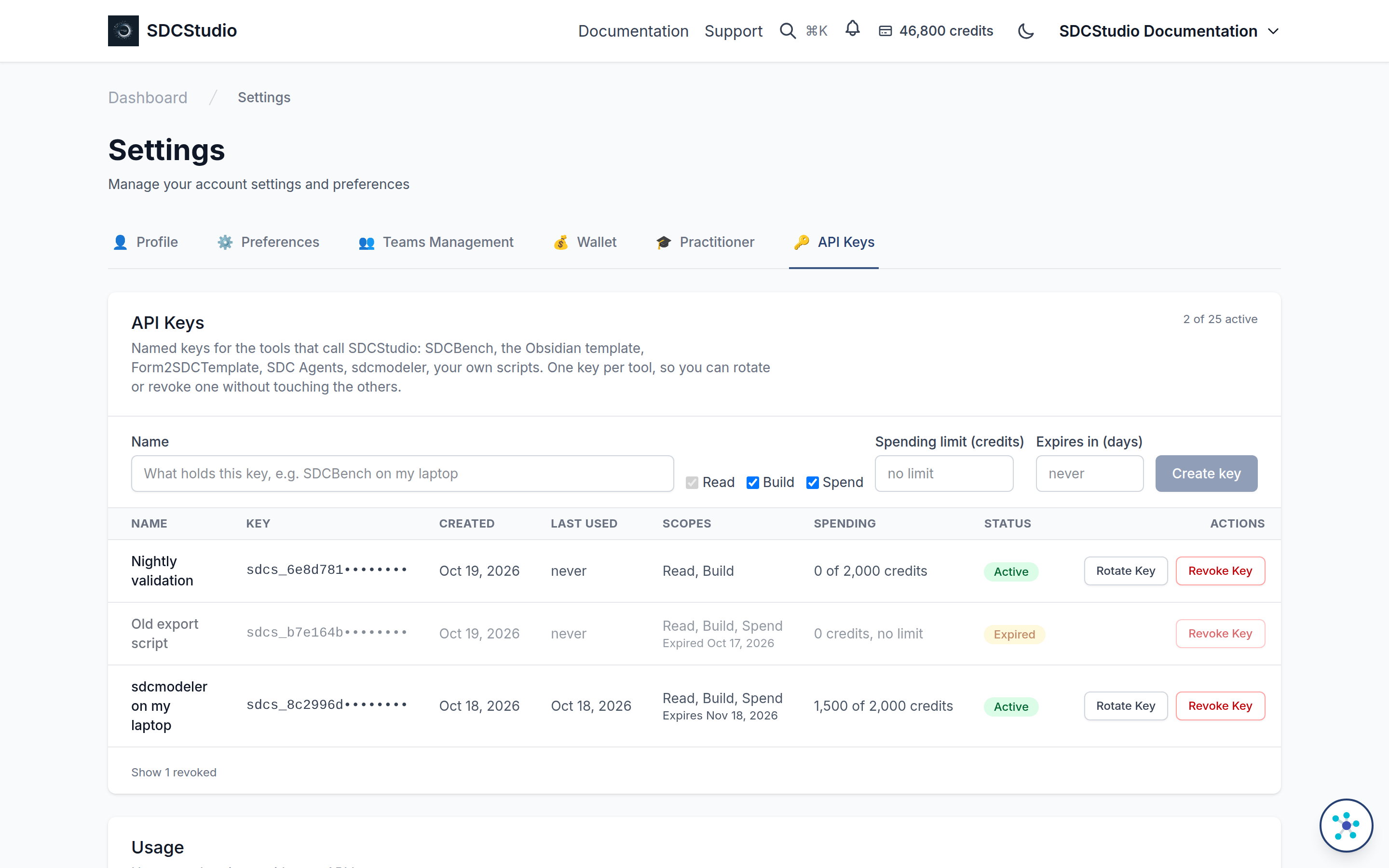Click the Profile person icon
Image resolution: width=1389 pixels, height=868 pixels.
click(120, 242)
